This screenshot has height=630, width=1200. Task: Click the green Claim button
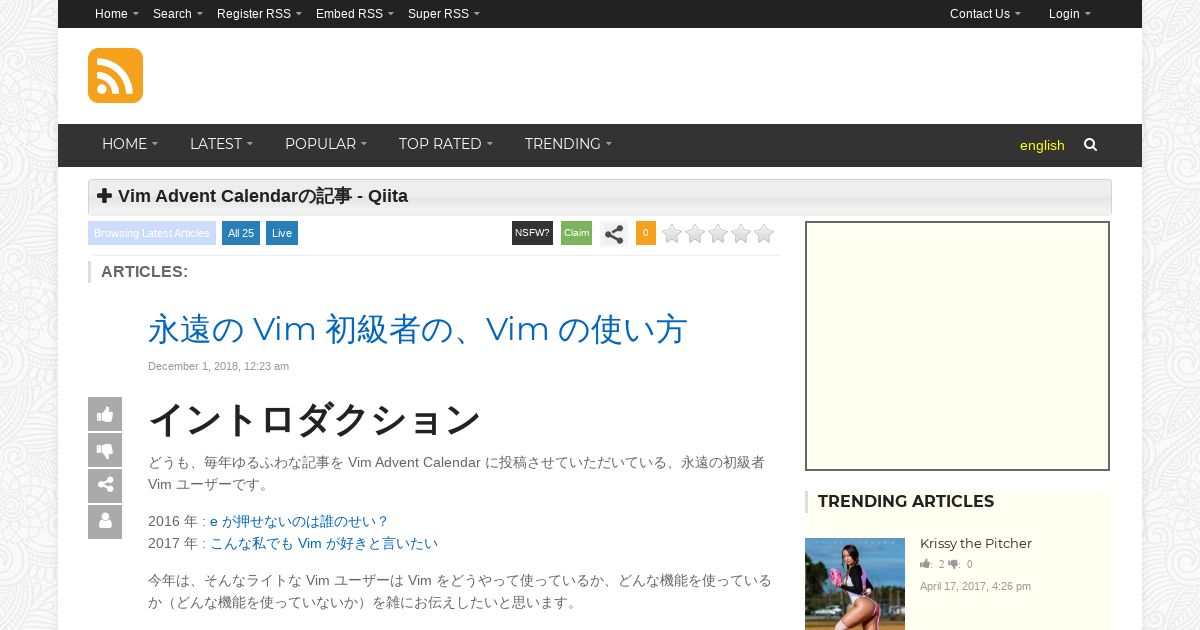[x=576, y=233]
